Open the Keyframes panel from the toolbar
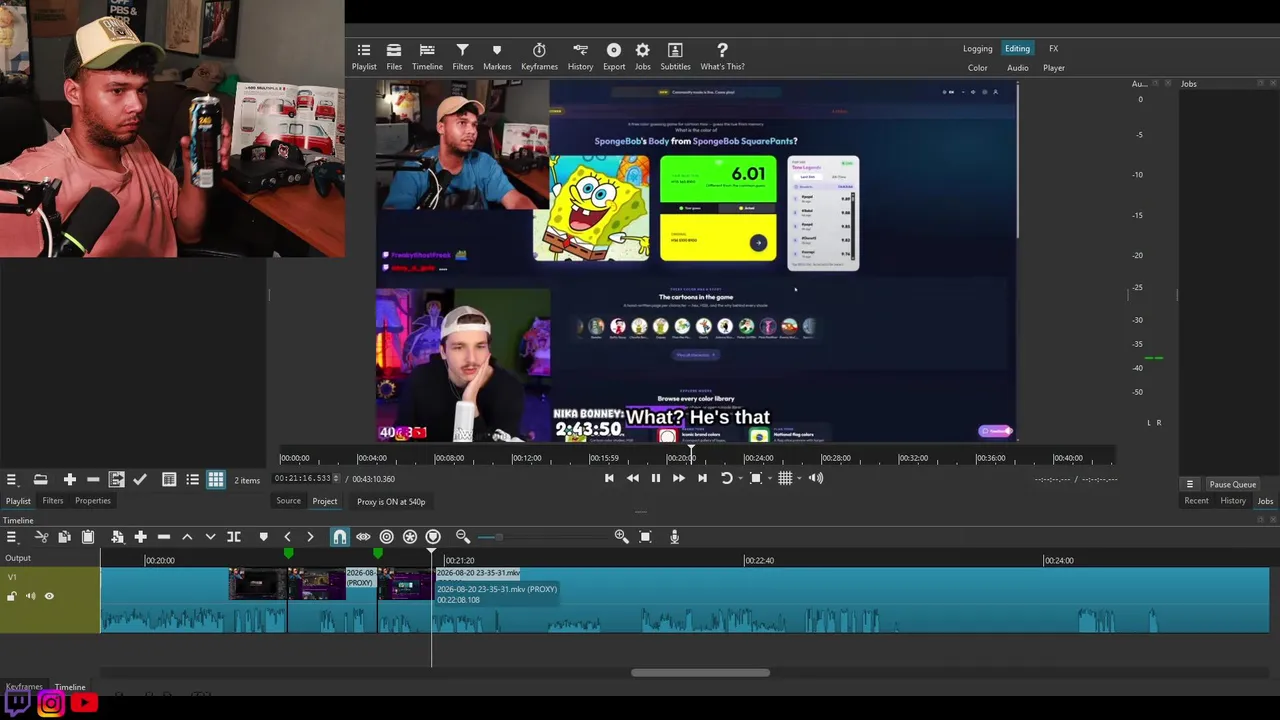Screen dimensions: 1280x720 (539, 57)
